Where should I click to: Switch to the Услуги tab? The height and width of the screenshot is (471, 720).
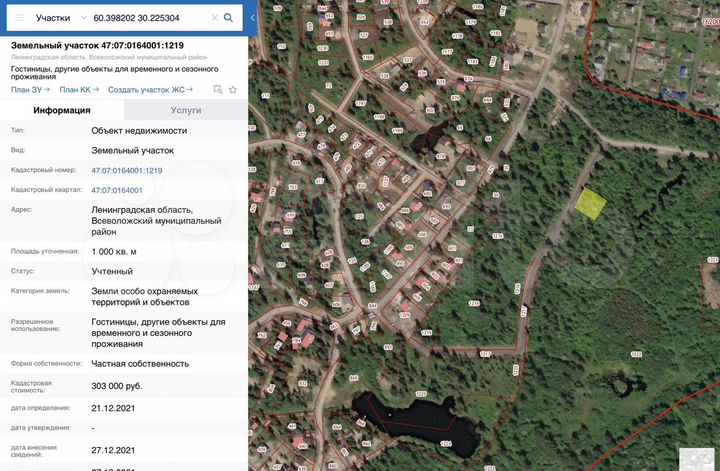tap(185, 111)
